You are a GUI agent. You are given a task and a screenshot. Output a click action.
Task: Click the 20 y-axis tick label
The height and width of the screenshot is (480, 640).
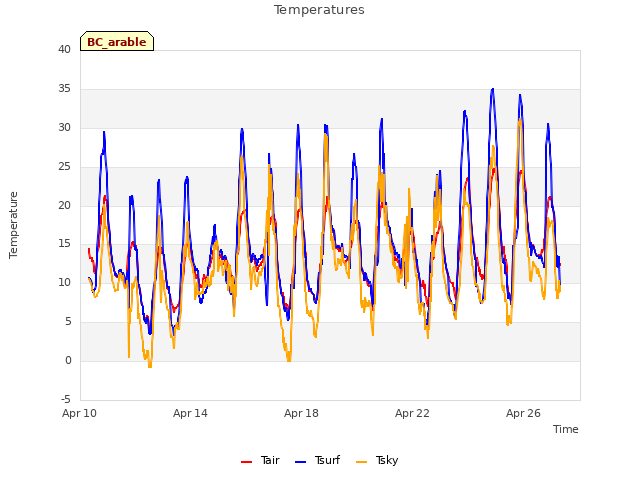coord(64,205)
